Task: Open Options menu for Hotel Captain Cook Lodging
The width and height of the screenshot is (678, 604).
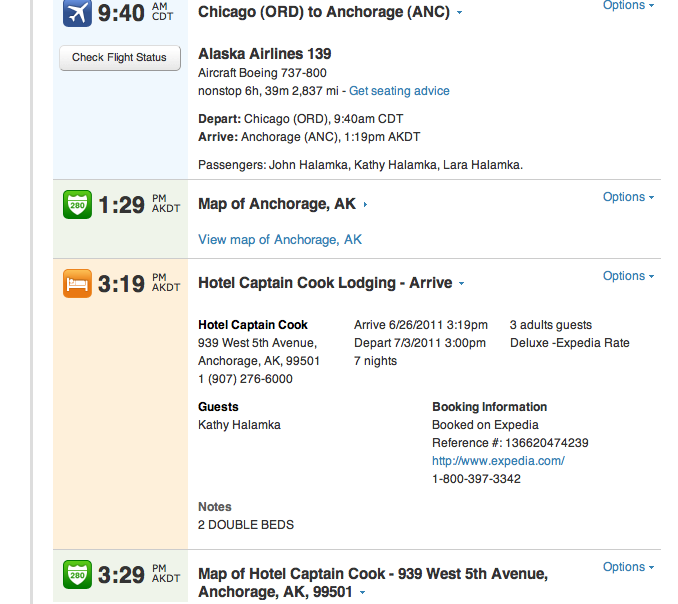Action: pyautogui.click(x=628, y=276)
